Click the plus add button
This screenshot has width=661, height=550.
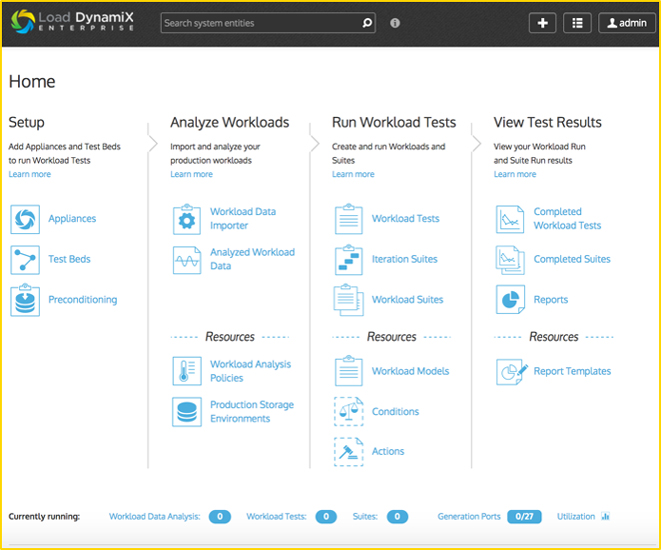[x=543, y=23]
